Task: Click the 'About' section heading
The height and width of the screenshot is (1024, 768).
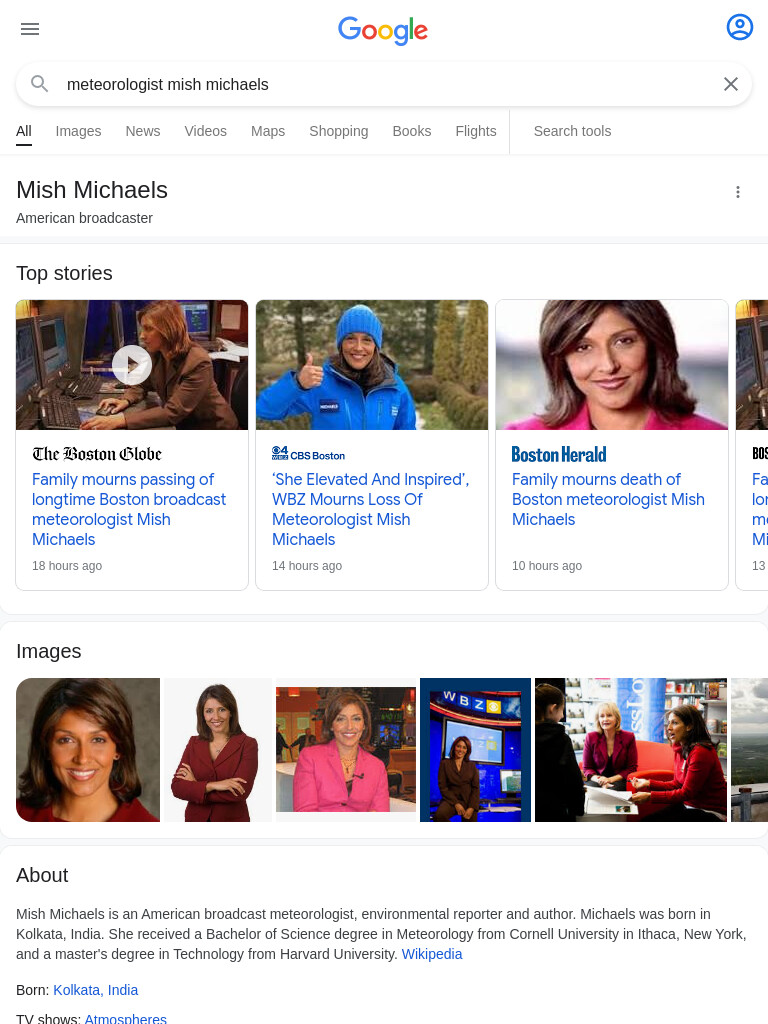Action: 42,875
